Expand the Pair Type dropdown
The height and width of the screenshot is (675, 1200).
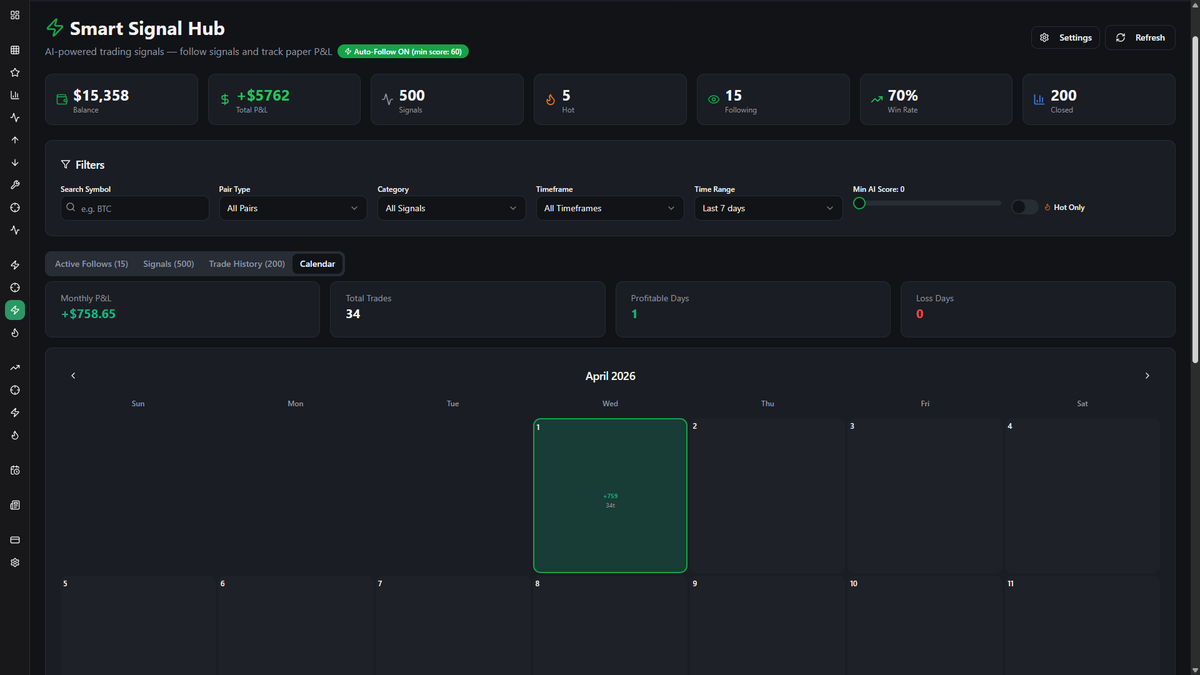292,208
